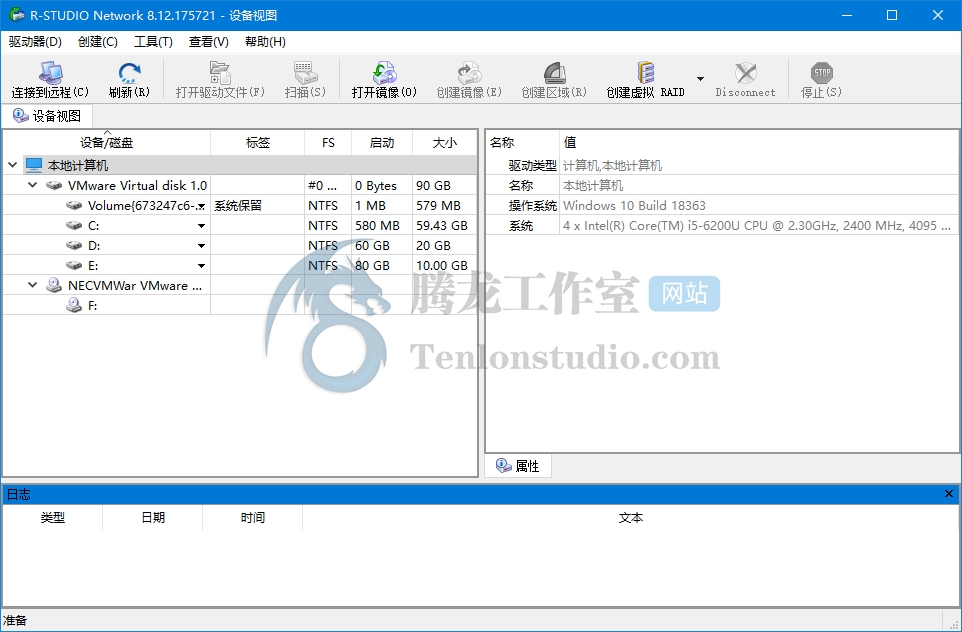Click the Connect to Remote (连接到远程) toolbar icon
Viewport: 962px width, 632px height.
click(x=50, y=73)
